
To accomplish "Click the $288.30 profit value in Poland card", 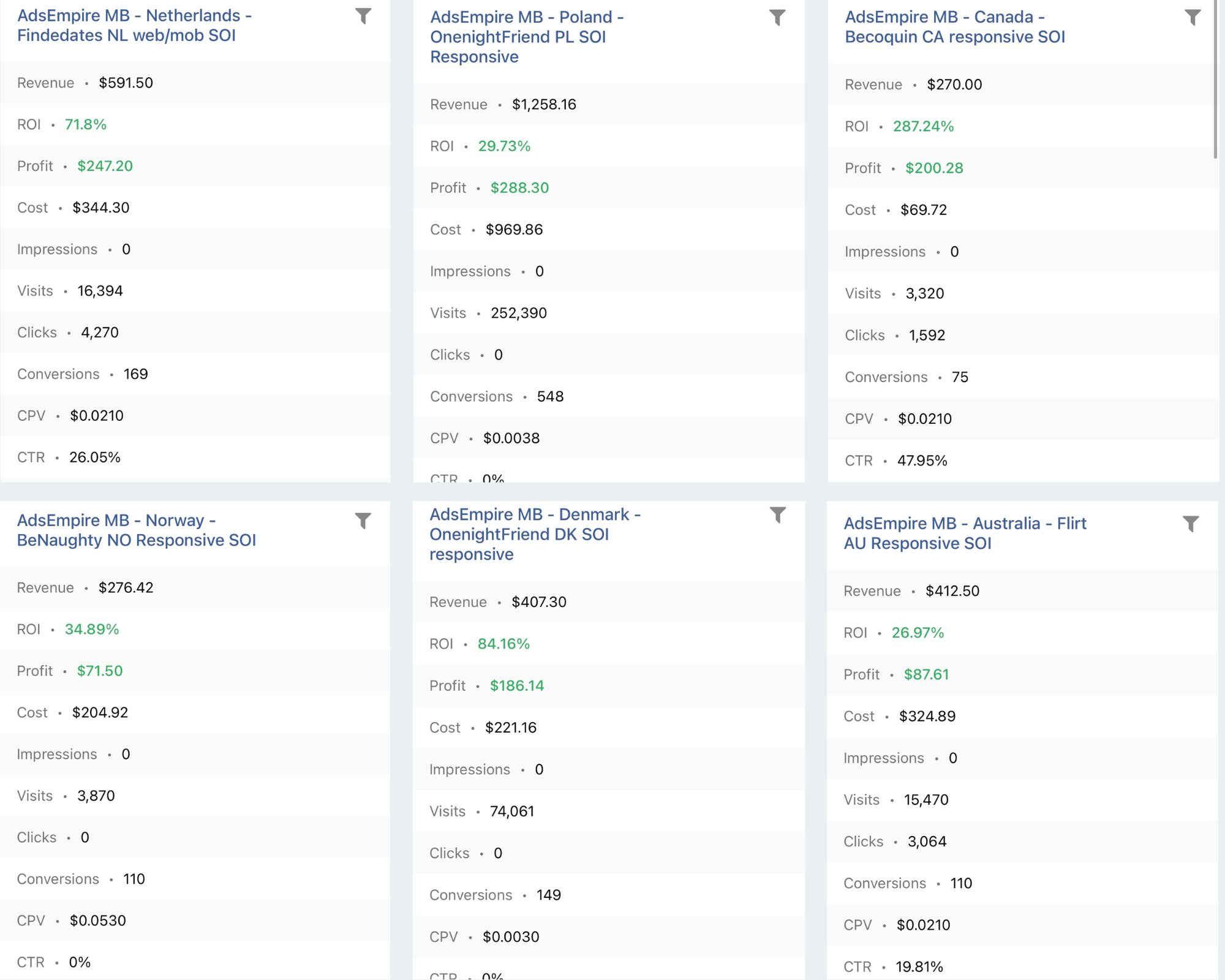I will tap(519, 188).
